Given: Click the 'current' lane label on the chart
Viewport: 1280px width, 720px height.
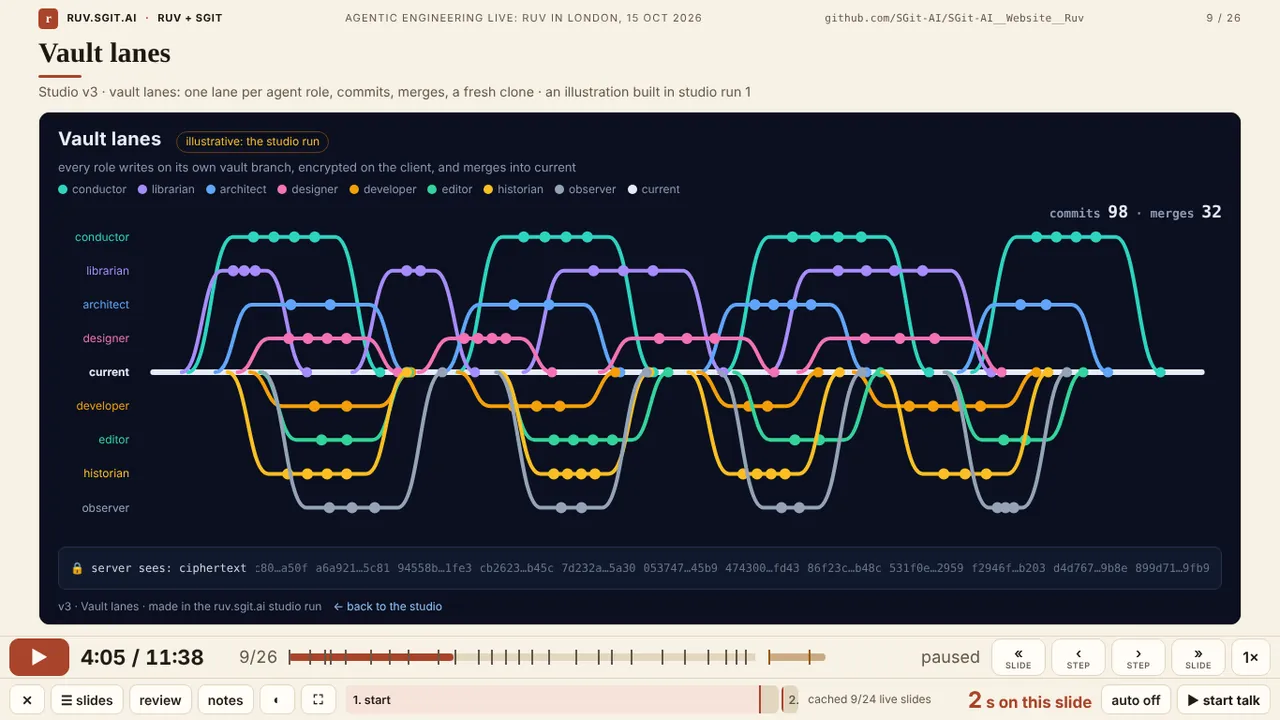Looking at the screenshot, I should 109,372.
